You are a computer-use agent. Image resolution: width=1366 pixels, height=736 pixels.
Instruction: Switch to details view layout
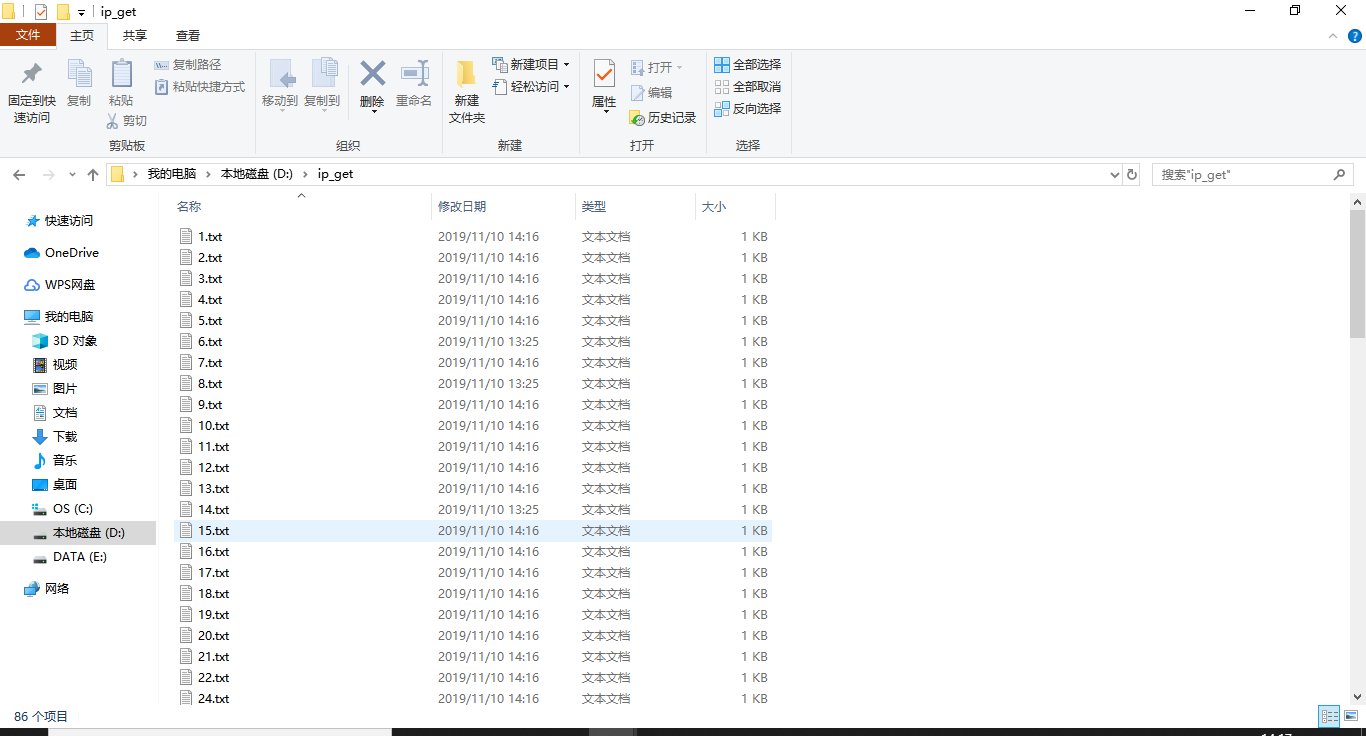(x=1329, y=716)
